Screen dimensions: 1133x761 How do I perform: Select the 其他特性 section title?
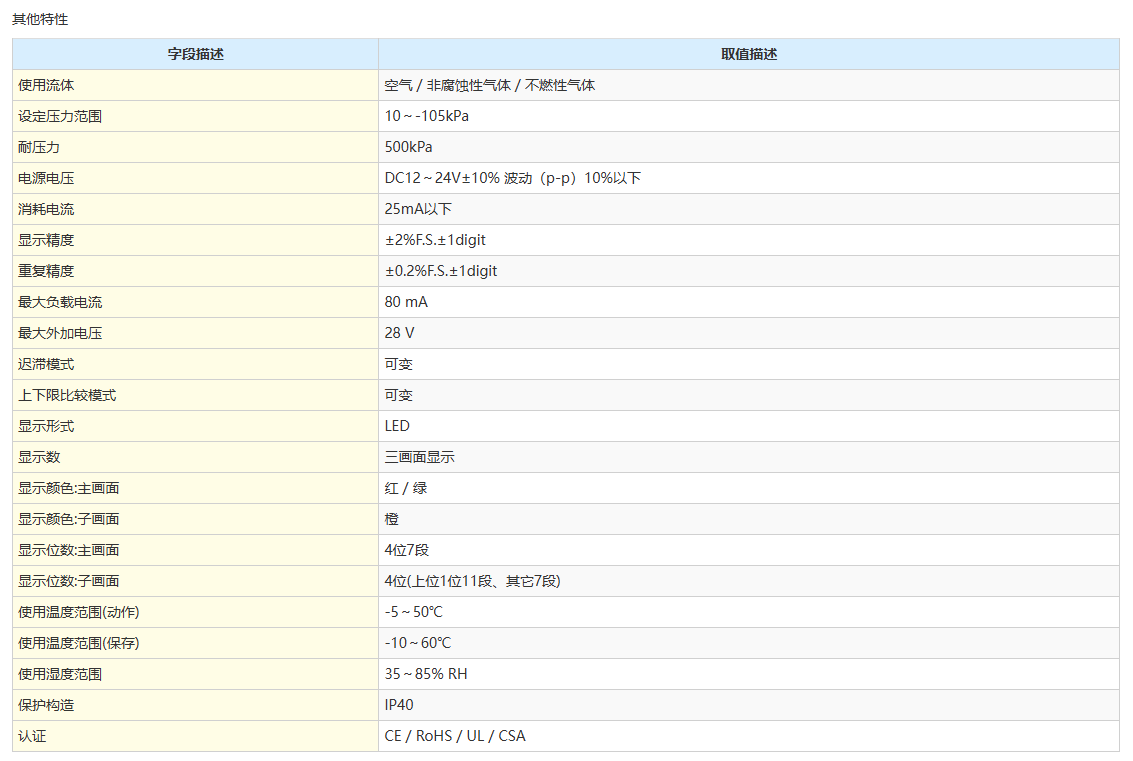[40, 19]
